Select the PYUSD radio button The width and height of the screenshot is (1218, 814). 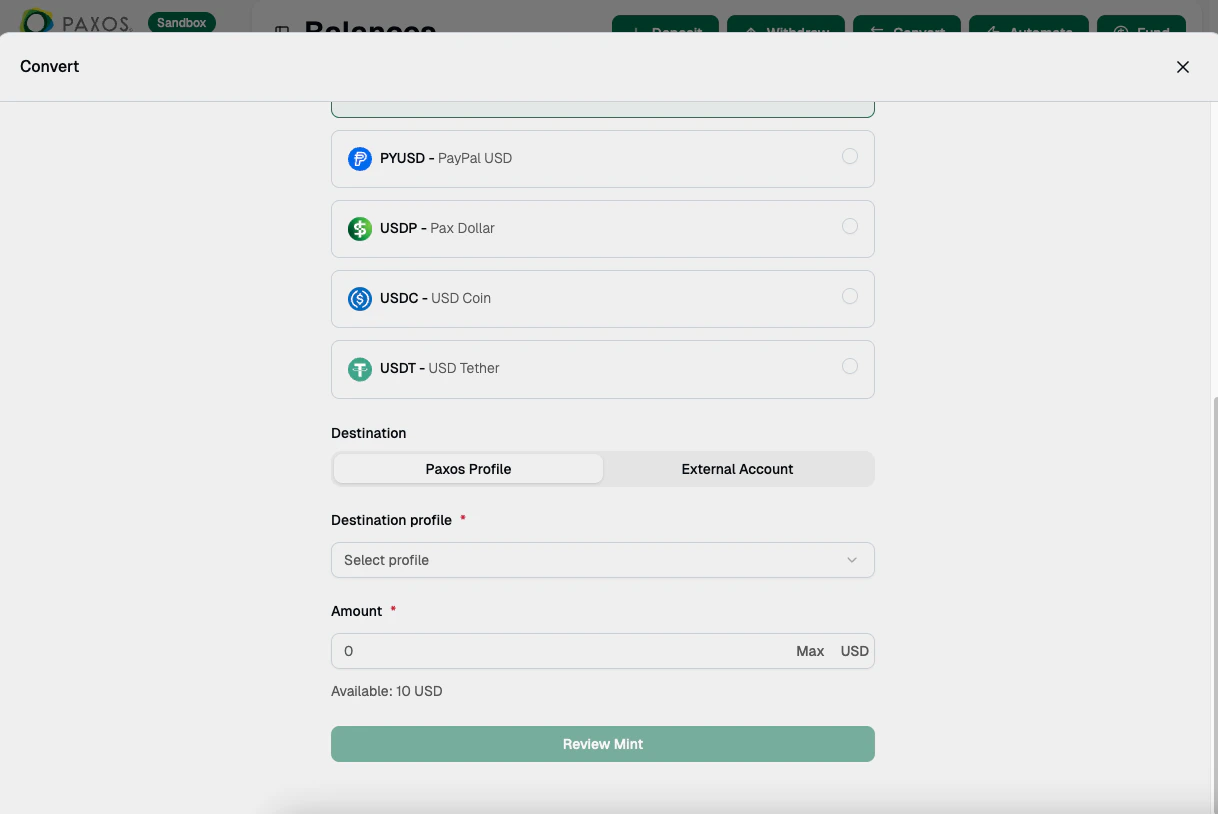click(850, 156)
